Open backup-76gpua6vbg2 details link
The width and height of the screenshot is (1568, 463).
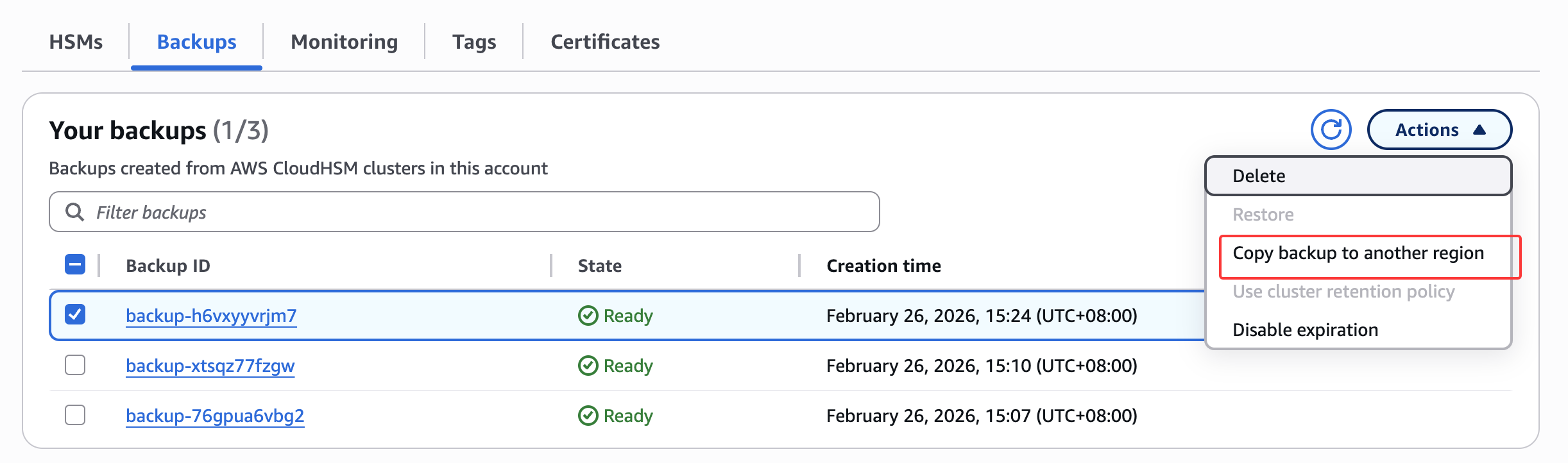(215, 416)
